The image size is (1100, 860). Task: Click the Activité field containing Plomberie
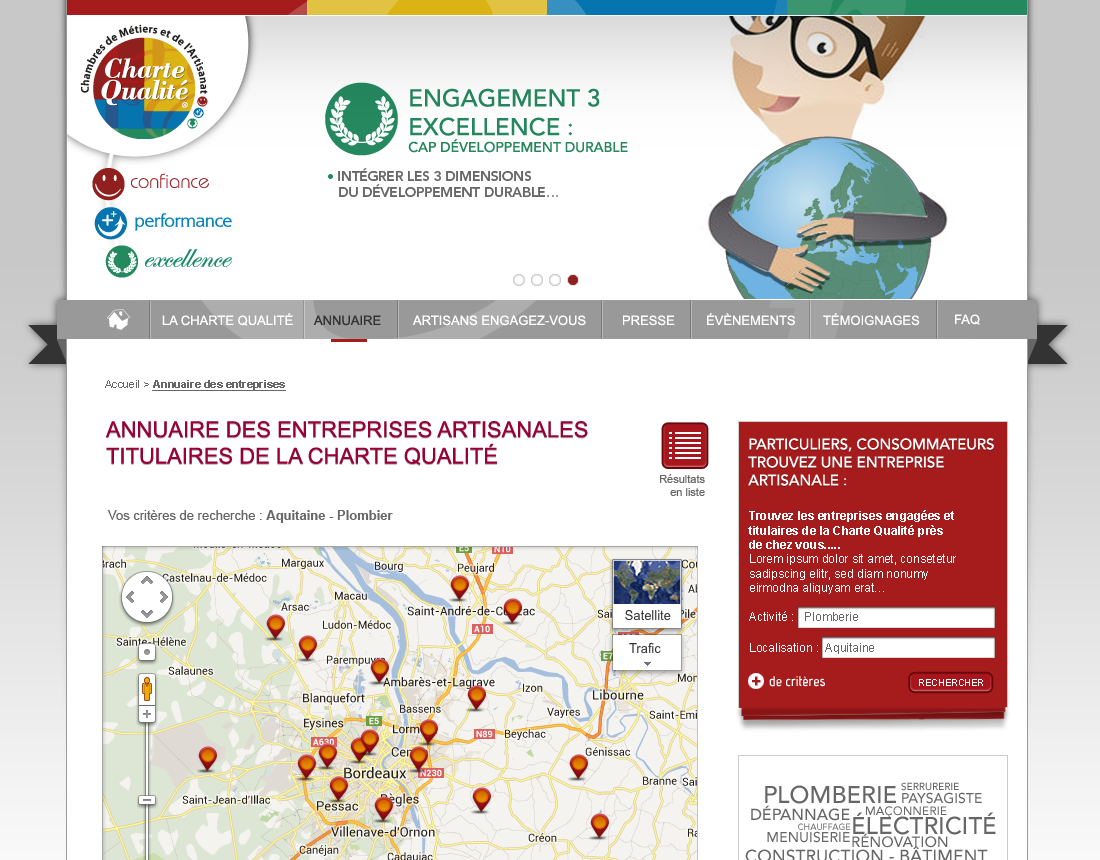coord(896,617)
